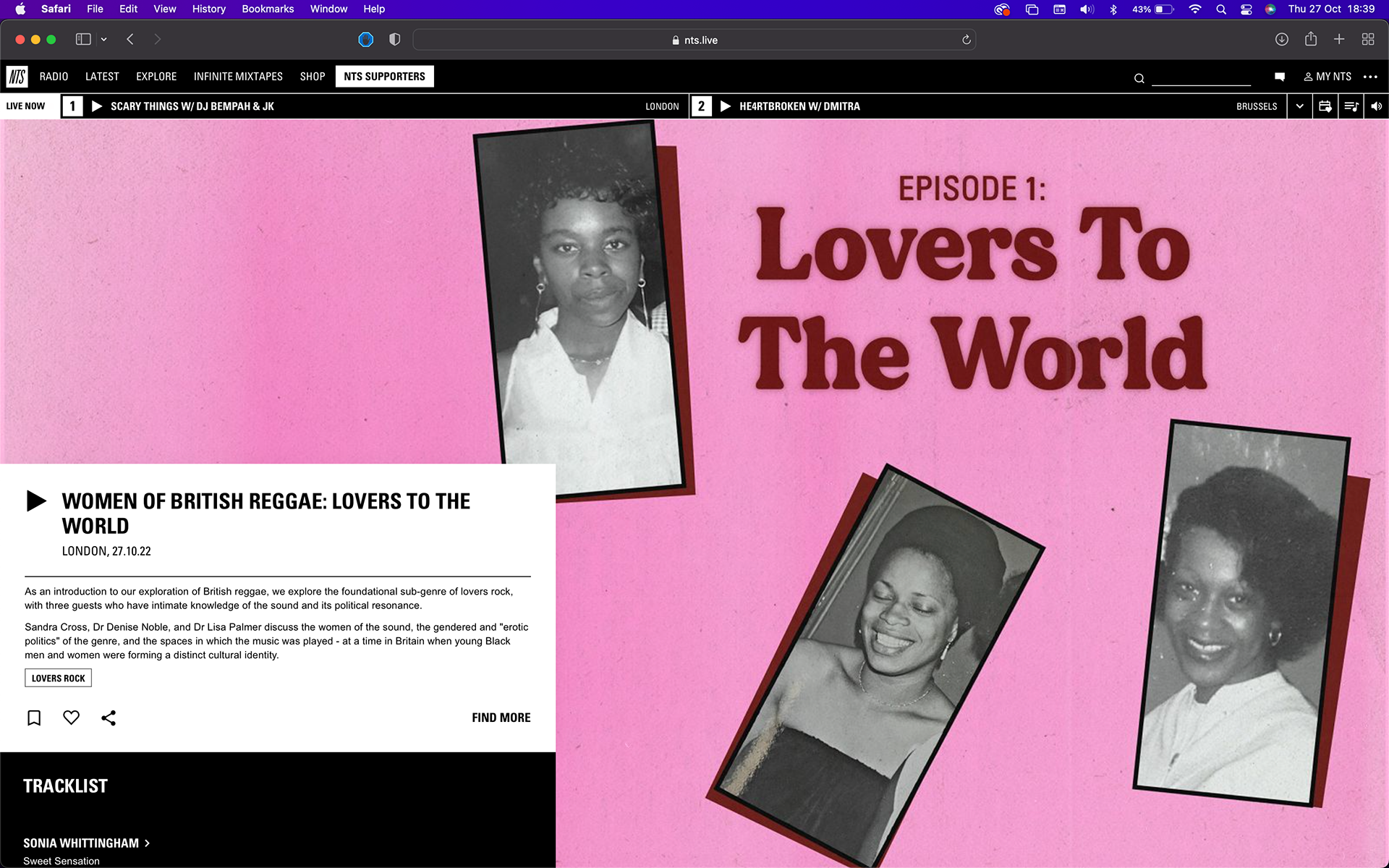
Task: Click the share icon for the episode
Action: tap(109, 718)
